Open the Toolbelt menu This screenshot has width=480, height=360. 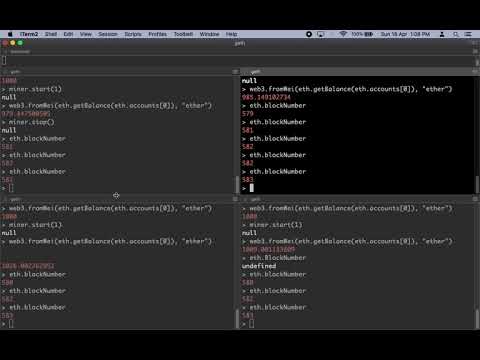pos(183,34)
